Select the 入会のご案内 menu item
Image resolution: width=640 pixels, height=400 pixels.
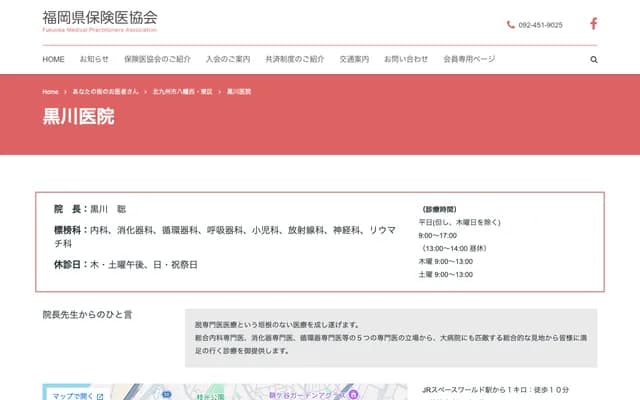pos(228,60)
